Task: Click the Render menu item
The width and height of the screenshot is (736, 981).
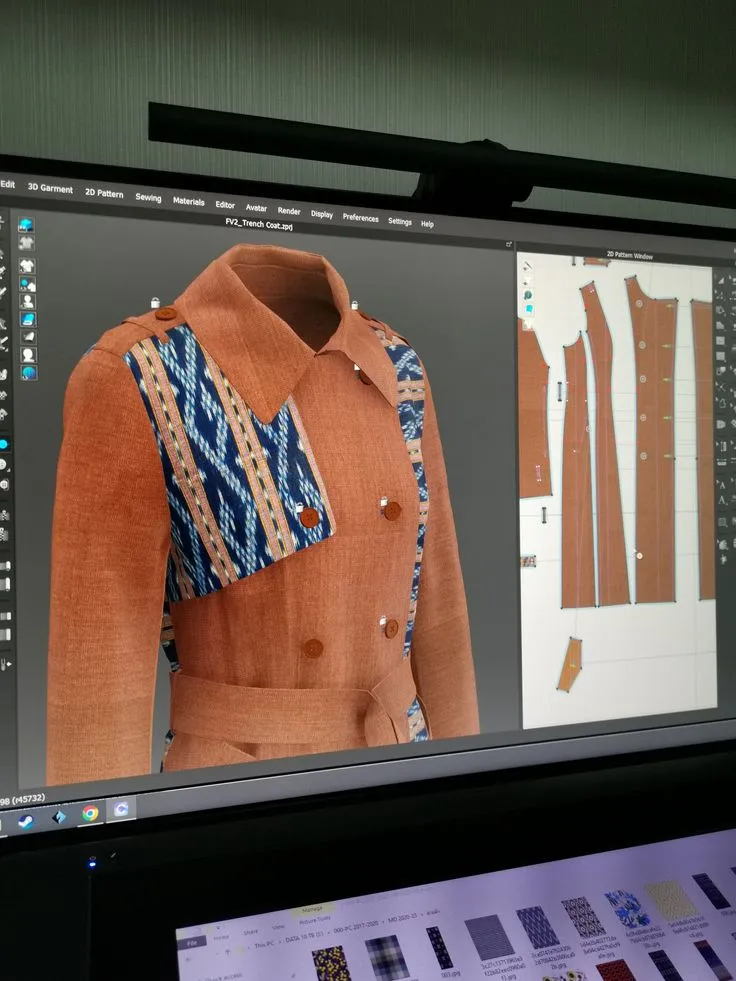Action: tap(289, 211)
